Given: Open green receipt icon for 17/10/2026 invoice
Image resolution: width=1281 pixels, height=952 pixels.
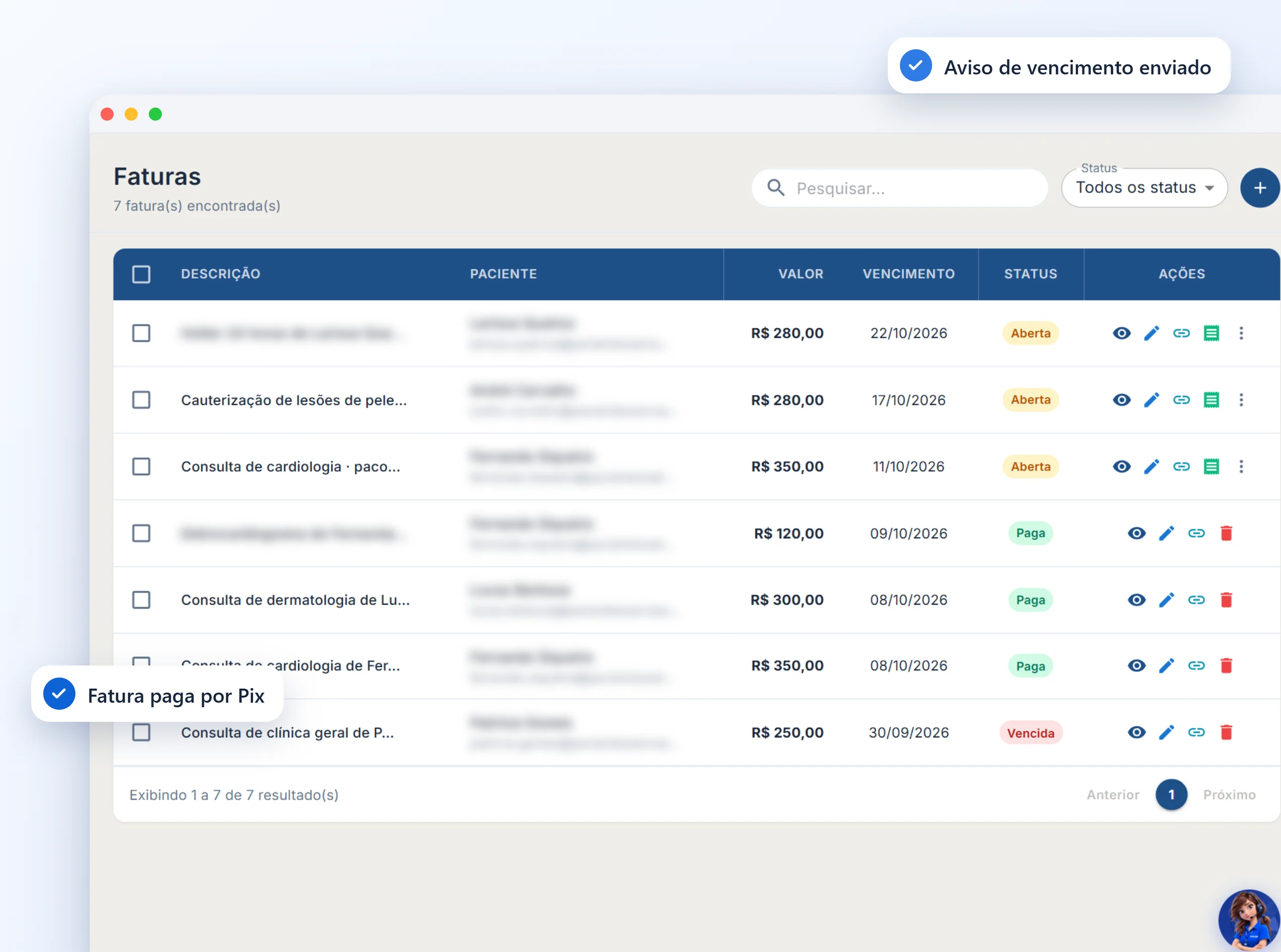Looking at the screenshot, I should click(x=1211, y=400).
